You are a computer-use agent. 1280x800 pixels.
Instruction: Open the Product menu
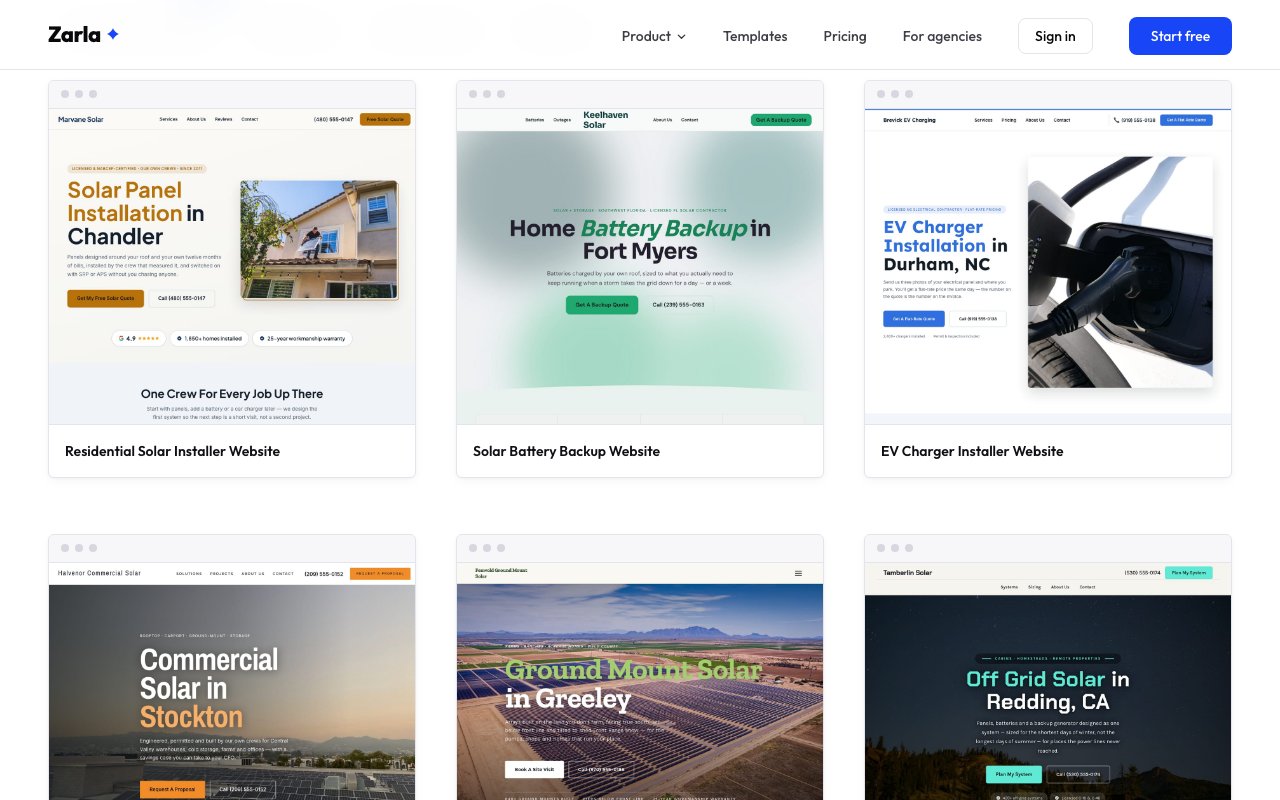(654, 36)
